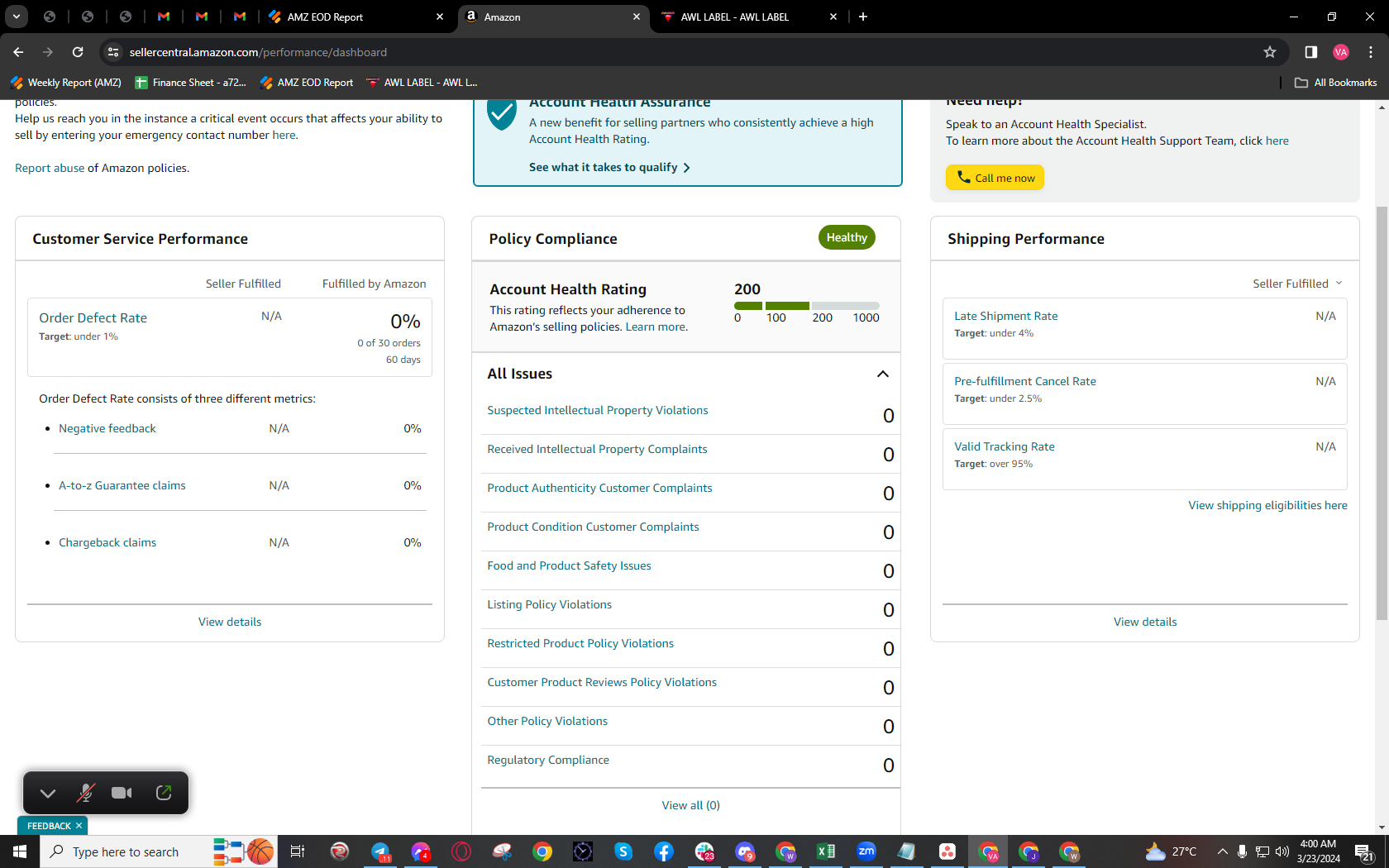
Task: Open Zoom from the taskbar
Action: tap(866, 851)
